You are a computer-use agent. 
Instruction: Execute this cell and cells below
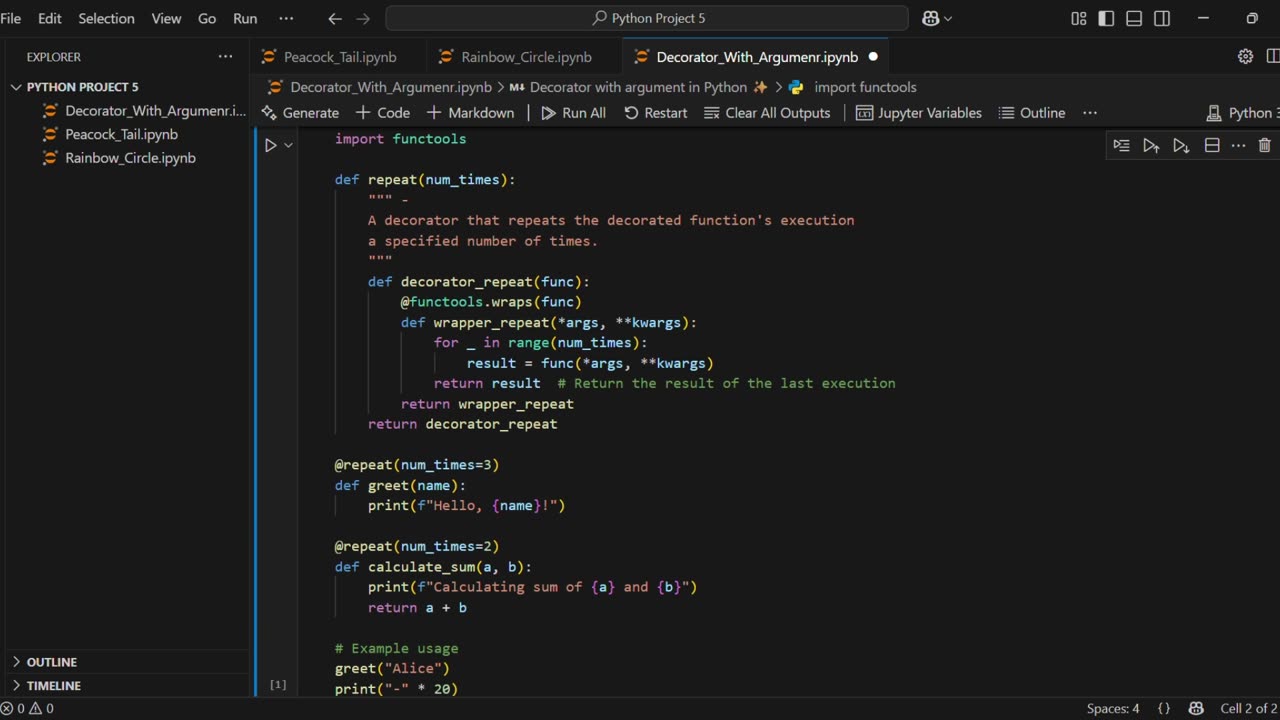click(x=1181, y=145)
